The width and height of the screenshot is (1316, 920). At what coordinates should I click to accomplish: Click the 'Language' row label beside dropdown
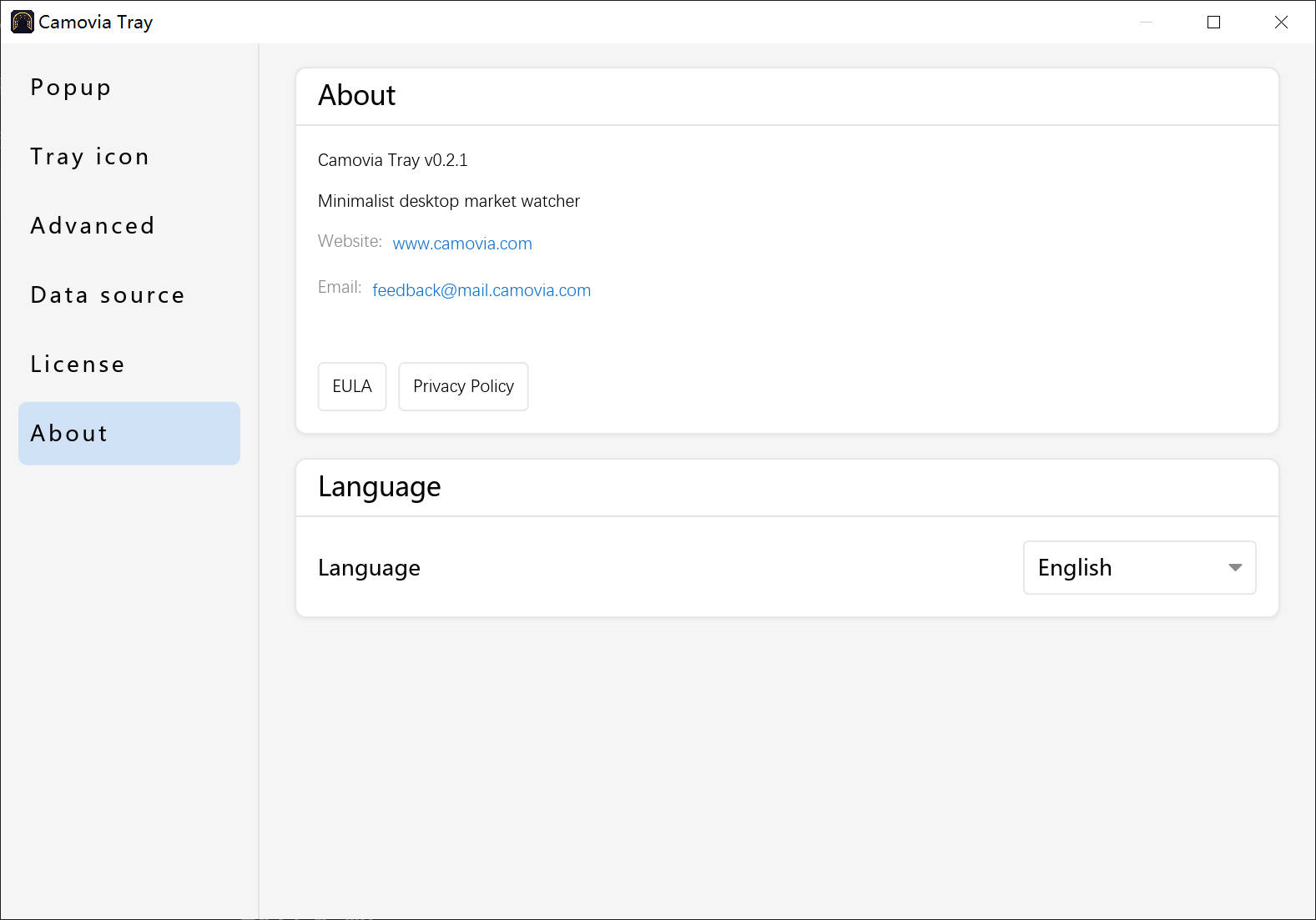369,568
